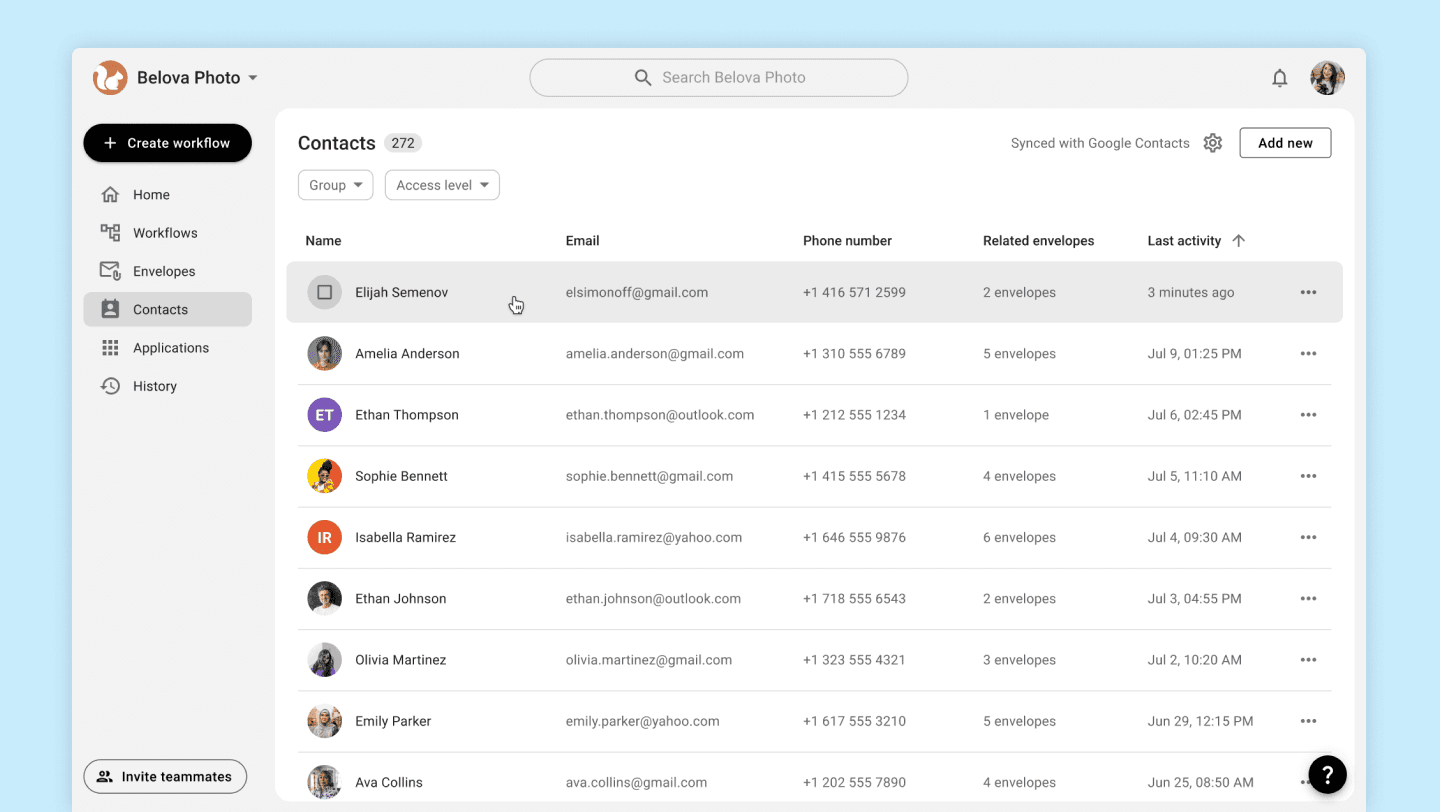The width and height of the screenshot is (1440, 812).
Task: Click the 272 contacts count badge
Action: click(403, 143)
